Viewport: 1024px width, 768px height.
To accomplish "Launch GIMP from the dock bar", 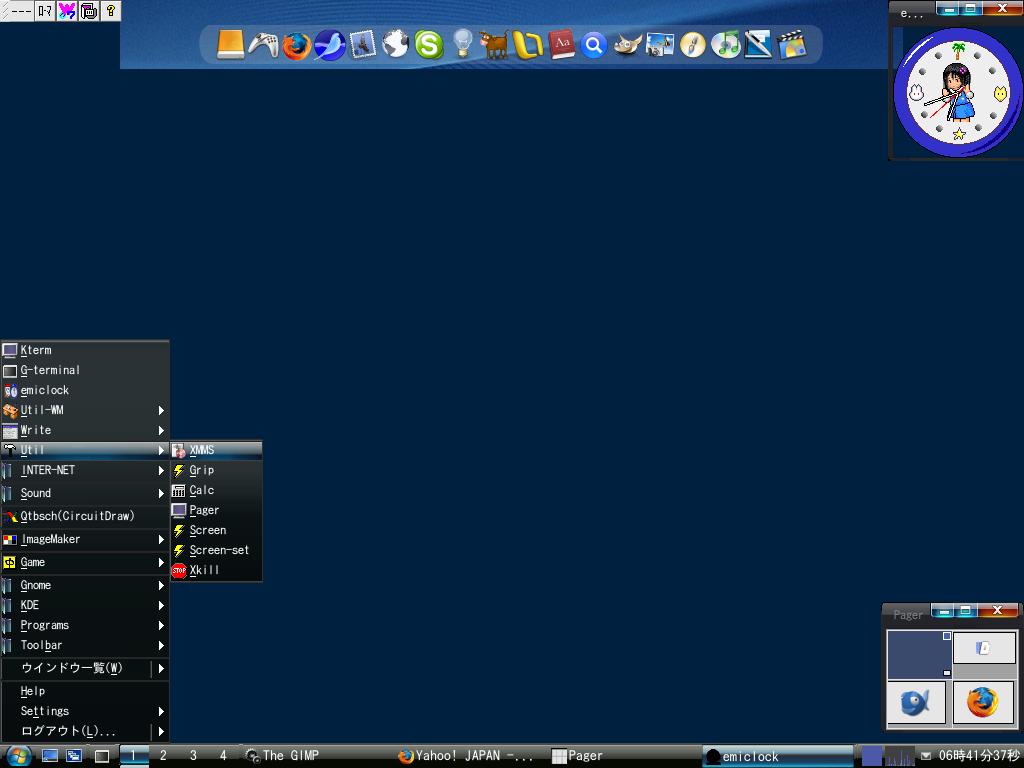I will coord(627,44).
